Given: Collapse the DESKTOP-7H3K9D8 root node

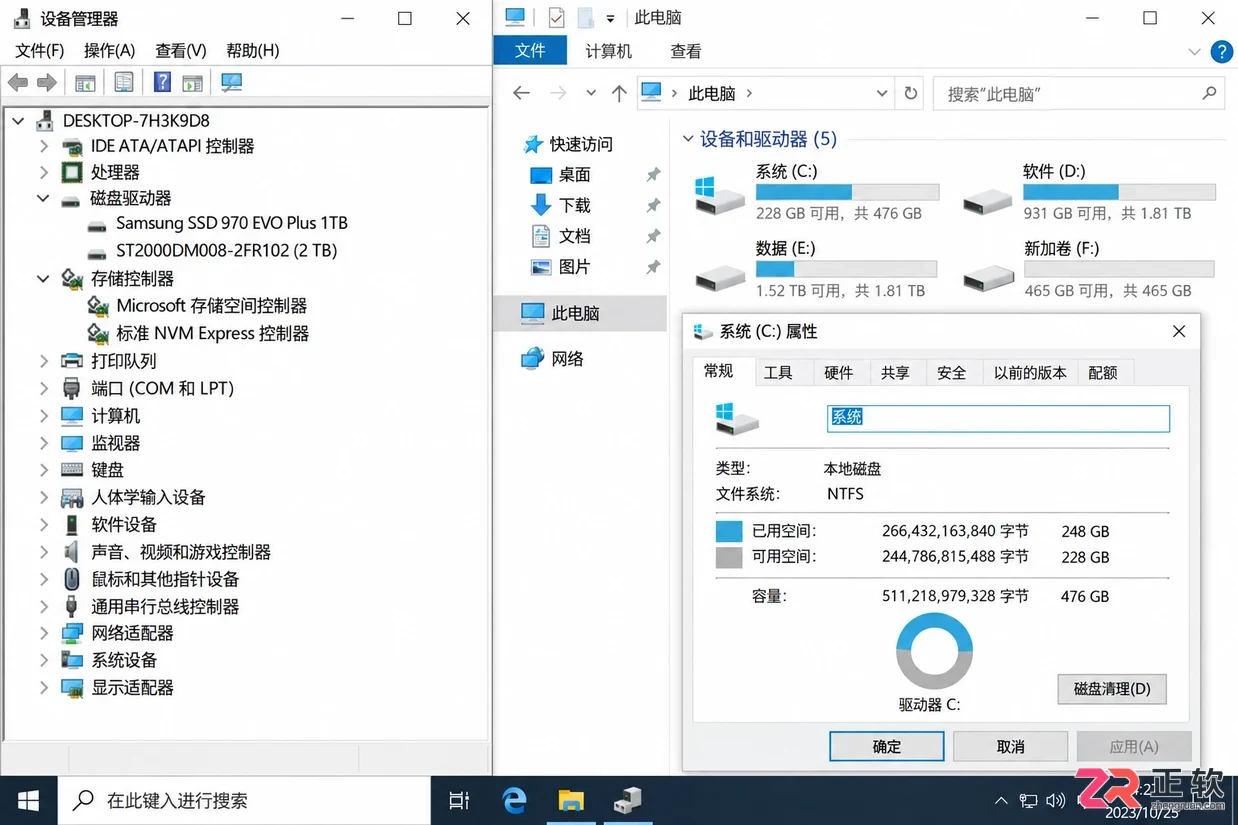Looking at the screenshot, I should tap(18, 121).
